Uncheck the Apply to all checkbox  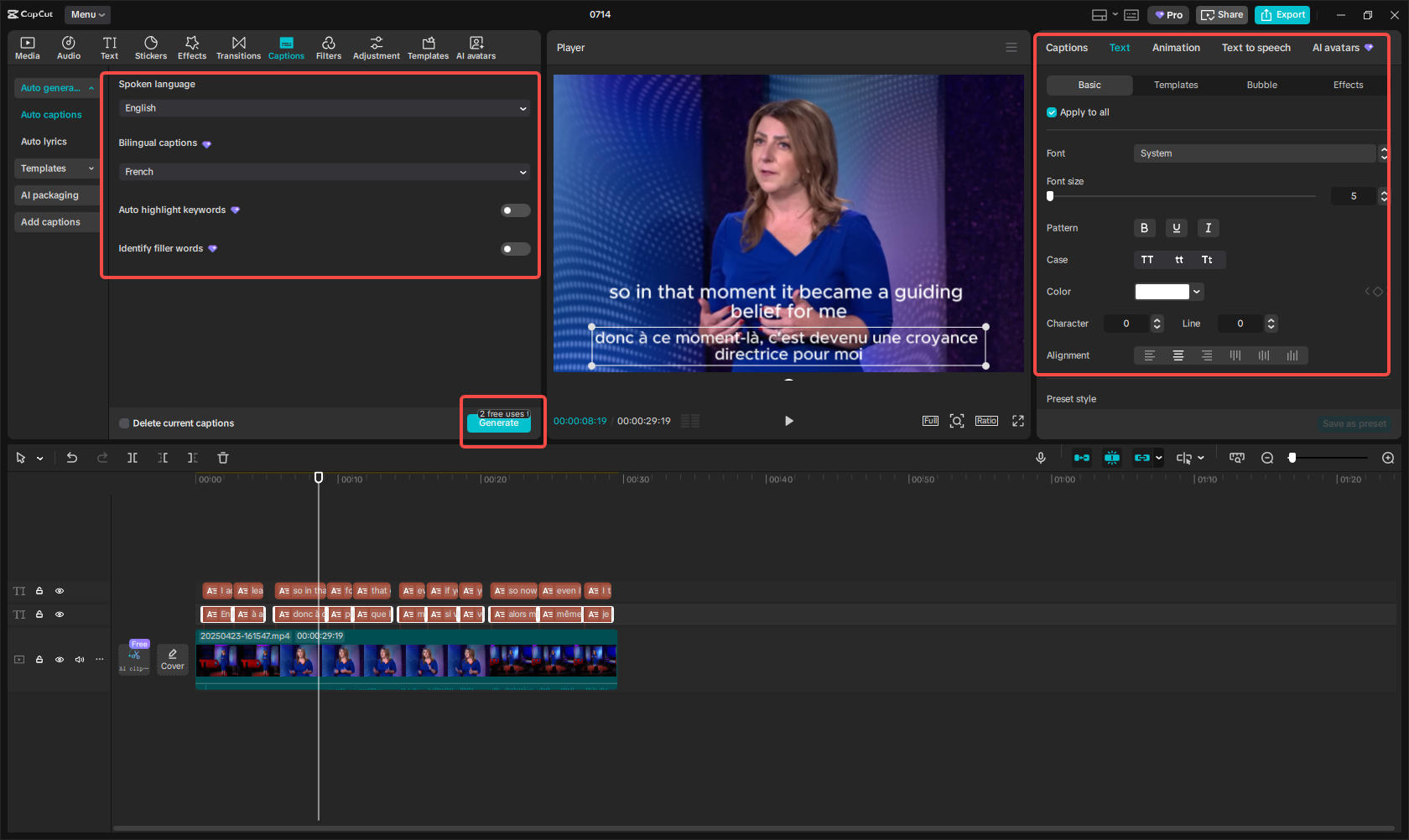[x=1052, y=112]
